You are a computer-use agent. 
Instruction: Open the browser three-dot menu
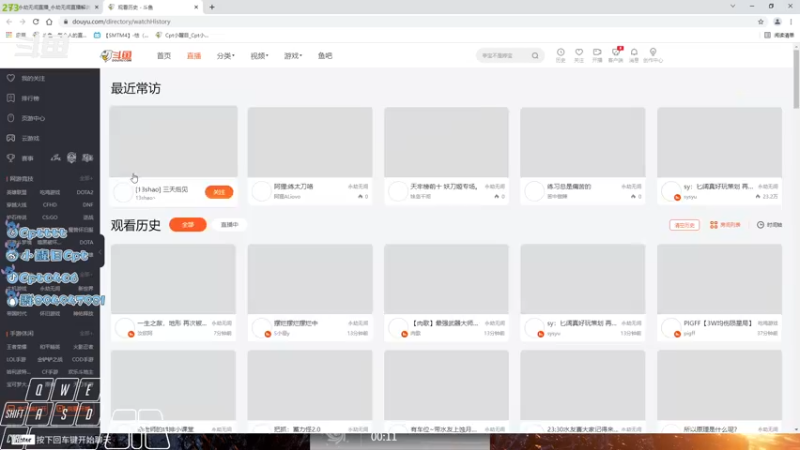(791, 21)
